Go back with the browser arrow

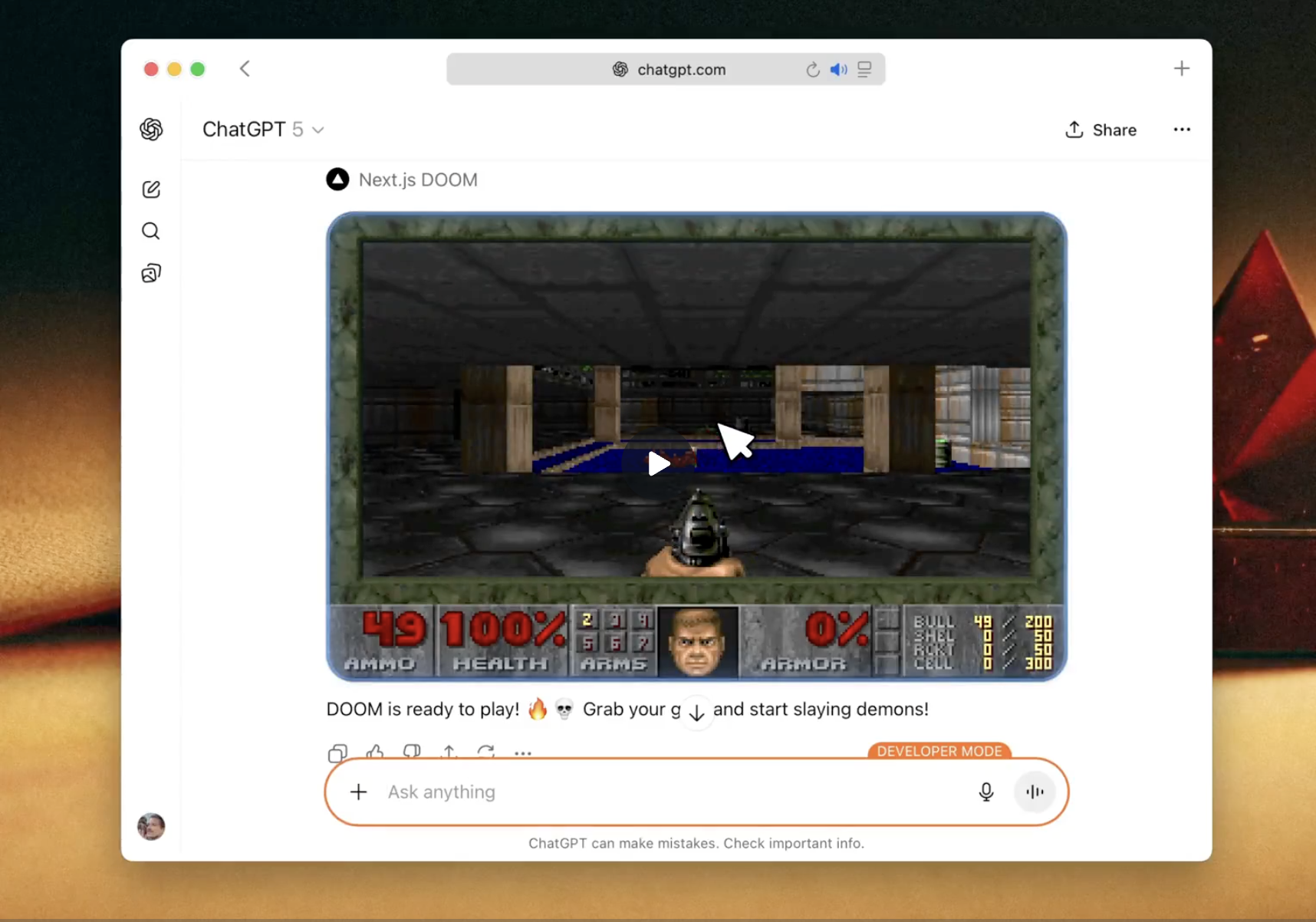[x=245, y=69]
